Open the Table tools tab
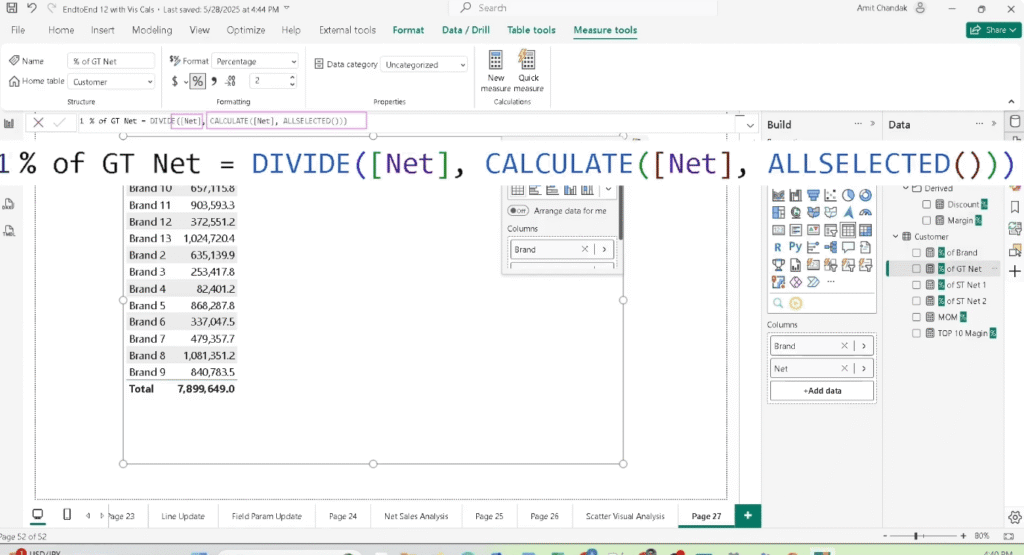This screenshot has width=1024, height=555. pos(531,30)
